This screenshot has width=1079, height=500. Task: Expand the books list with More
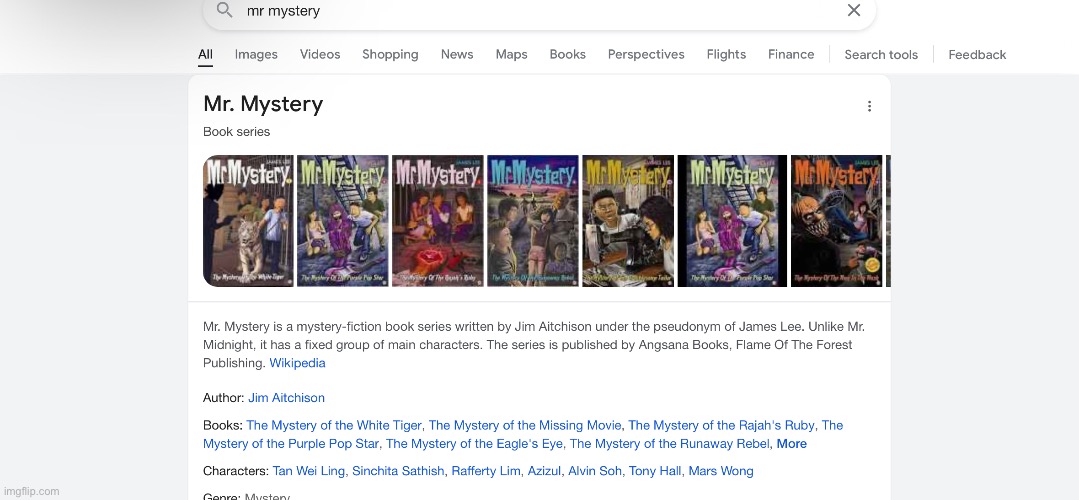(x=791, y=444)
